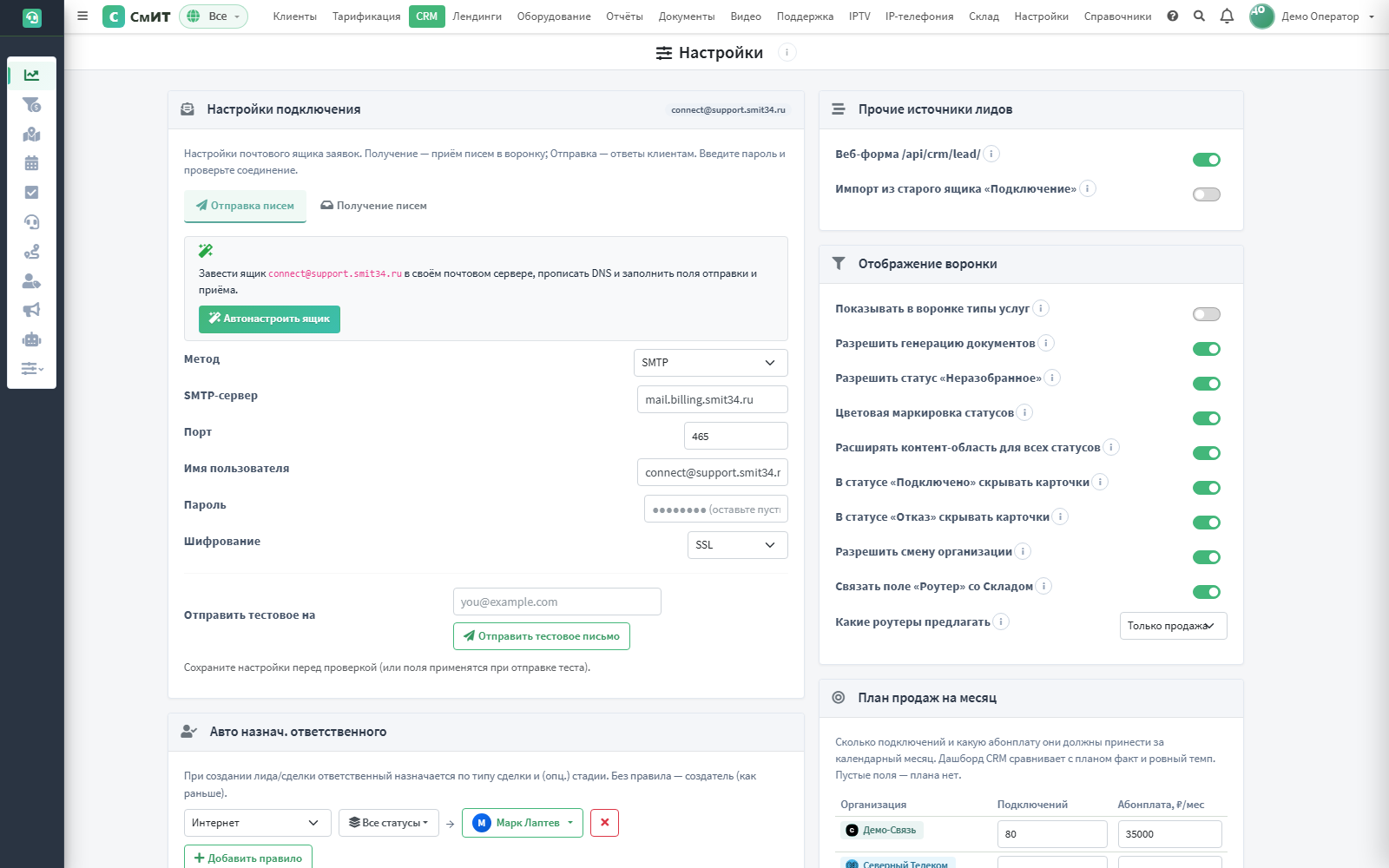Click the headset icon above the sidebar
This screenshot has width=1389, height=868.
point(31,17)
